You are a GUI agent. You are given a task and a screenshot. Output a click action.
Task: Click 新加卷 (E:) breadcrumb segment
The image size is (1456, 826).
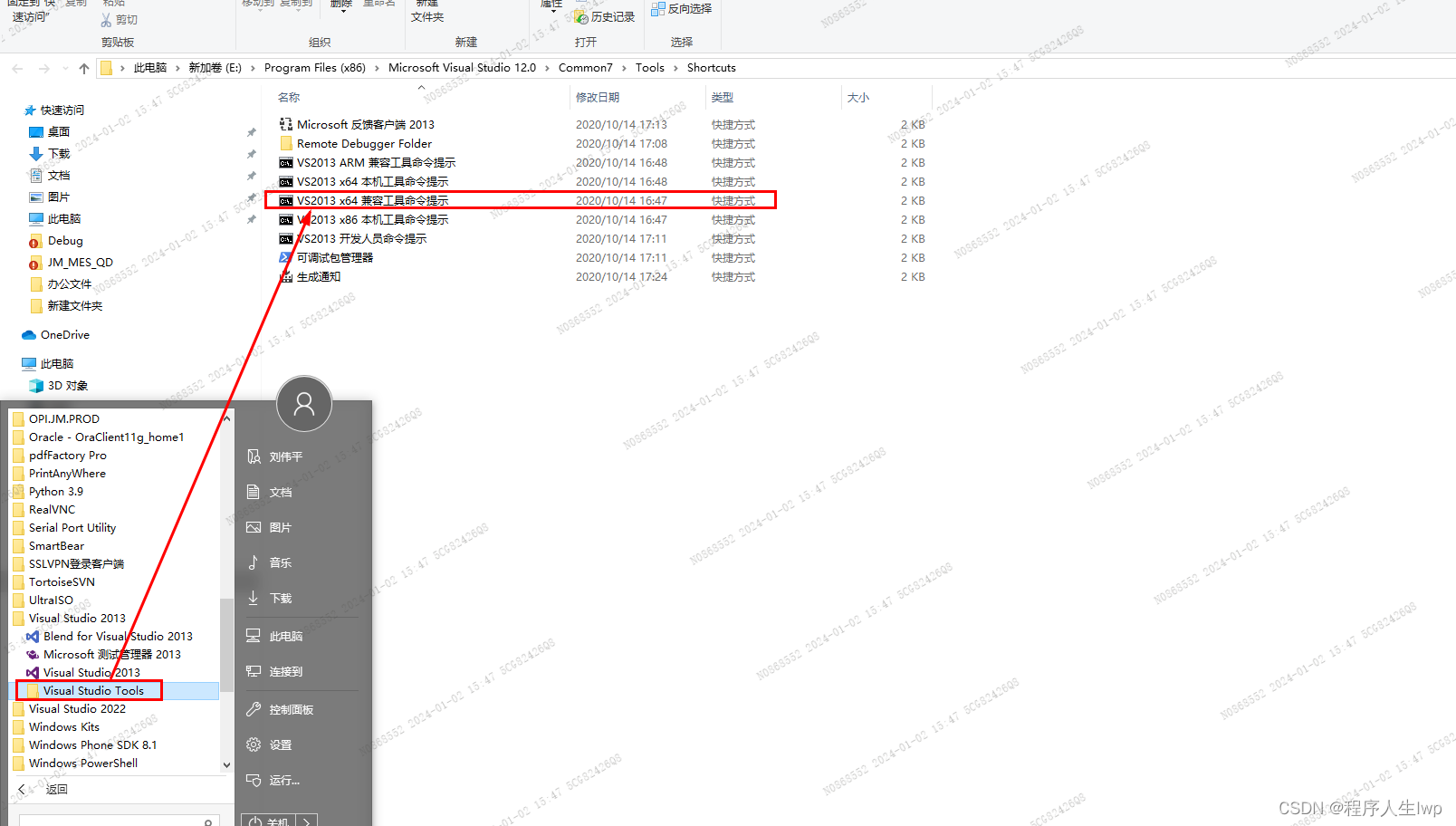coord(215,68)
